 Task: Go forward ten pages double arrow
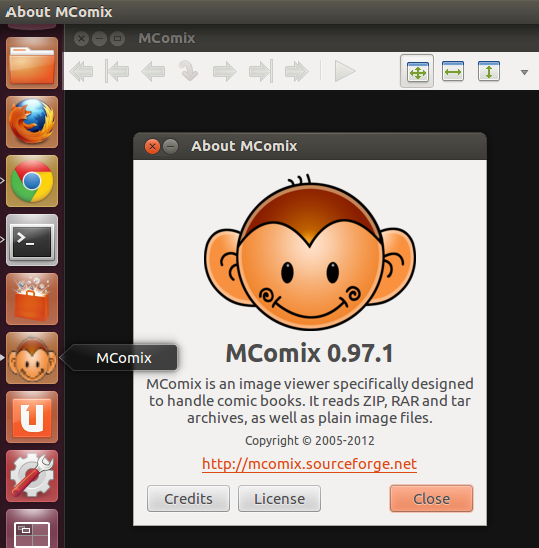[297, 71]
